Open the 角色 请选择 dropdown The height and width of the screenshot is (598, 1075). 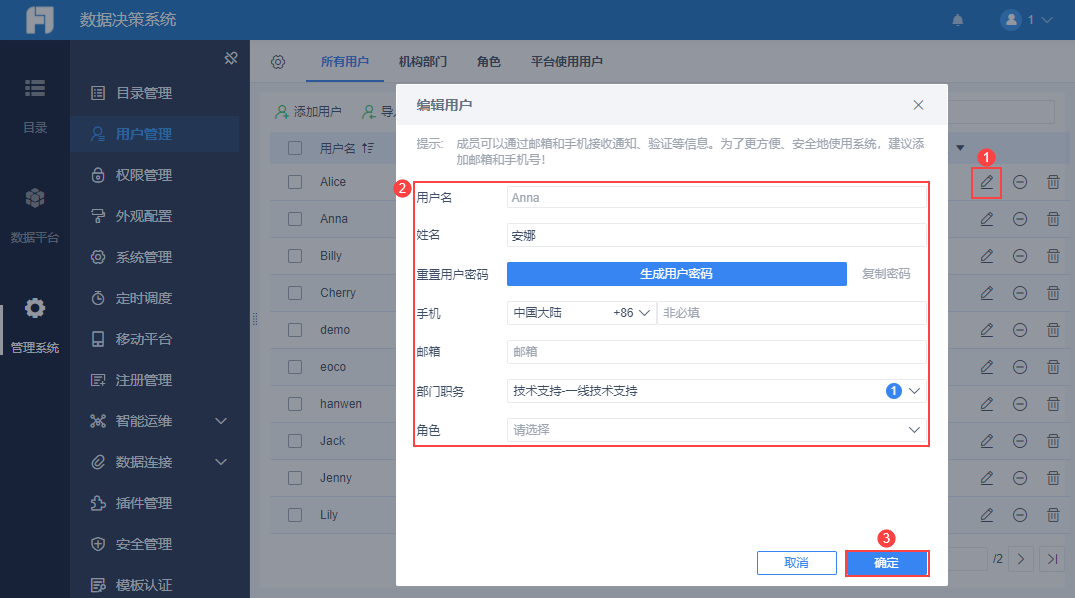[716, 430]
